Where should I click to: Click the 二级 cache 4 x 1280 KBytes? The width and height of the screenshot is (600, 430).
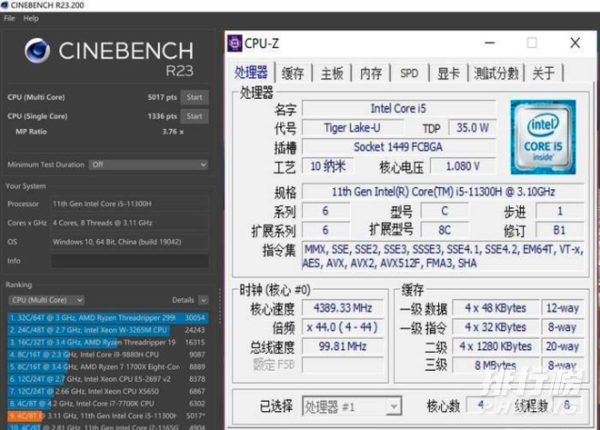(x=496, y=346)
